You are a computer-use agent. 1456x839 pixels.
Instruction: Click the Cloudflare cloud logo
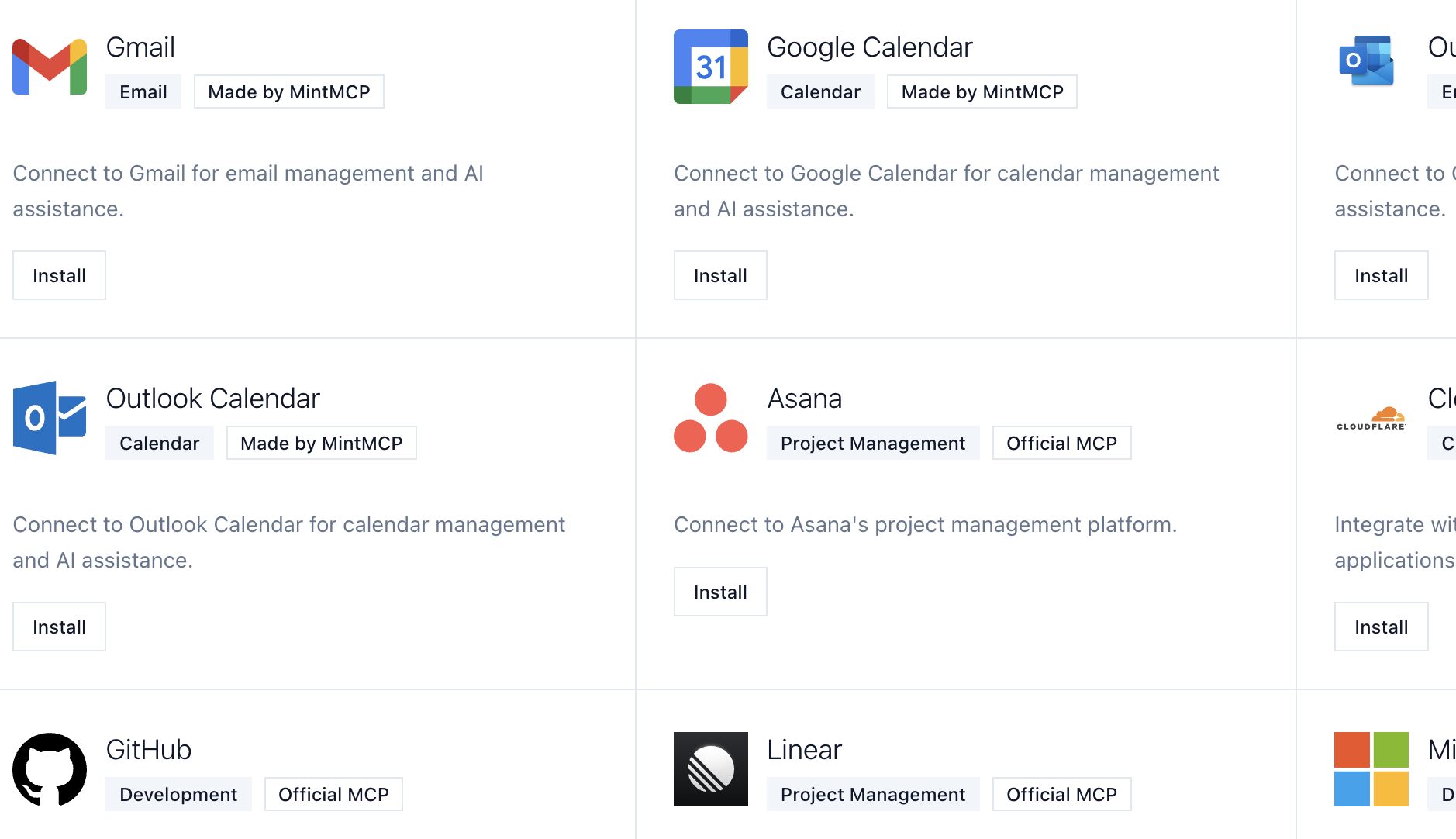click(x=1371, y=418)
